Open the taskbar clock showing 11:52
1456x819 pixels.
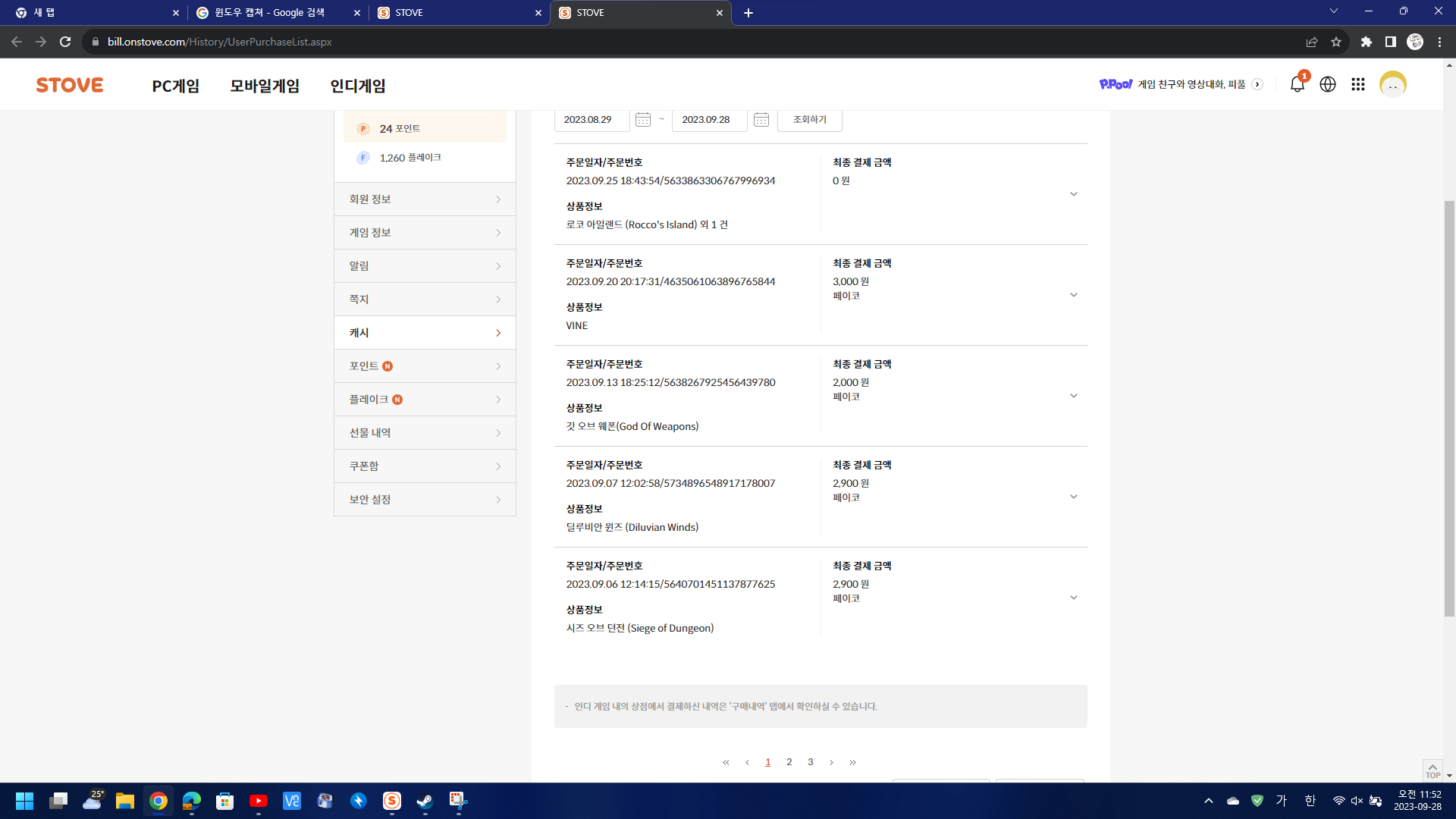pyautogui.click(x=1417, y=801)
